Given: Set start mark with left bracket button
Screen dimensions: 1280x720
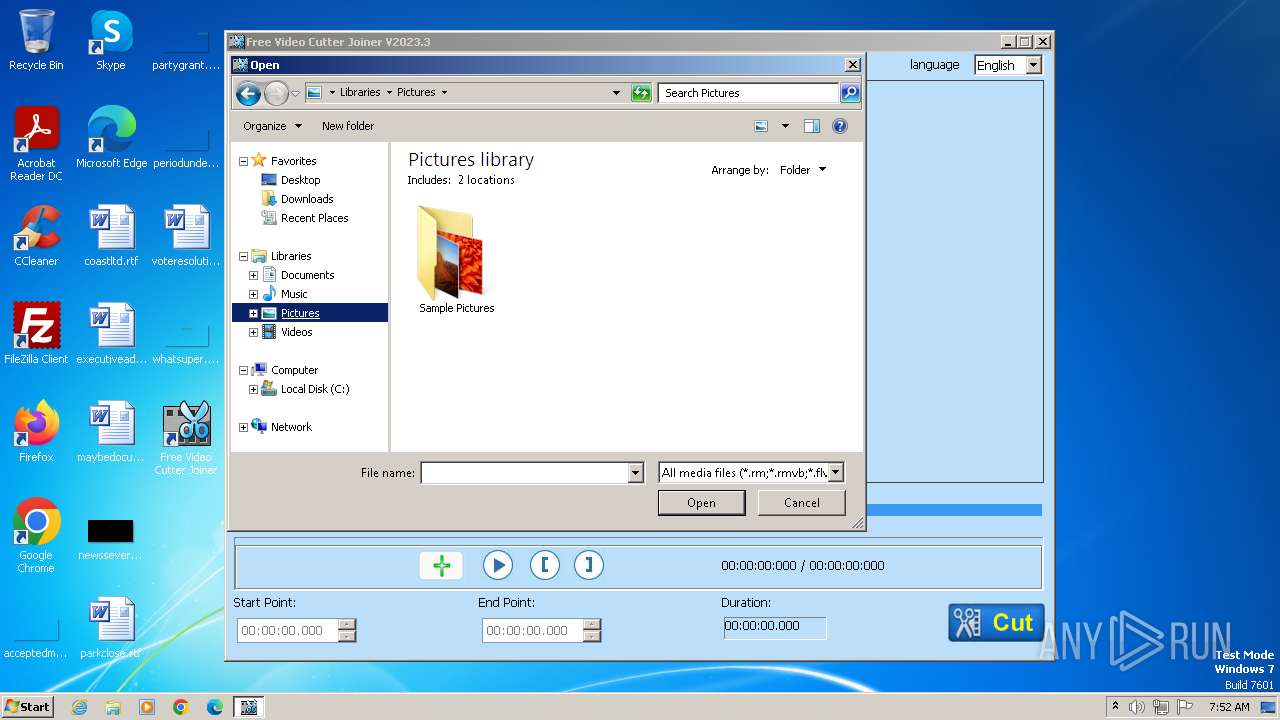Looking at the screenshot, I should 544,565.
